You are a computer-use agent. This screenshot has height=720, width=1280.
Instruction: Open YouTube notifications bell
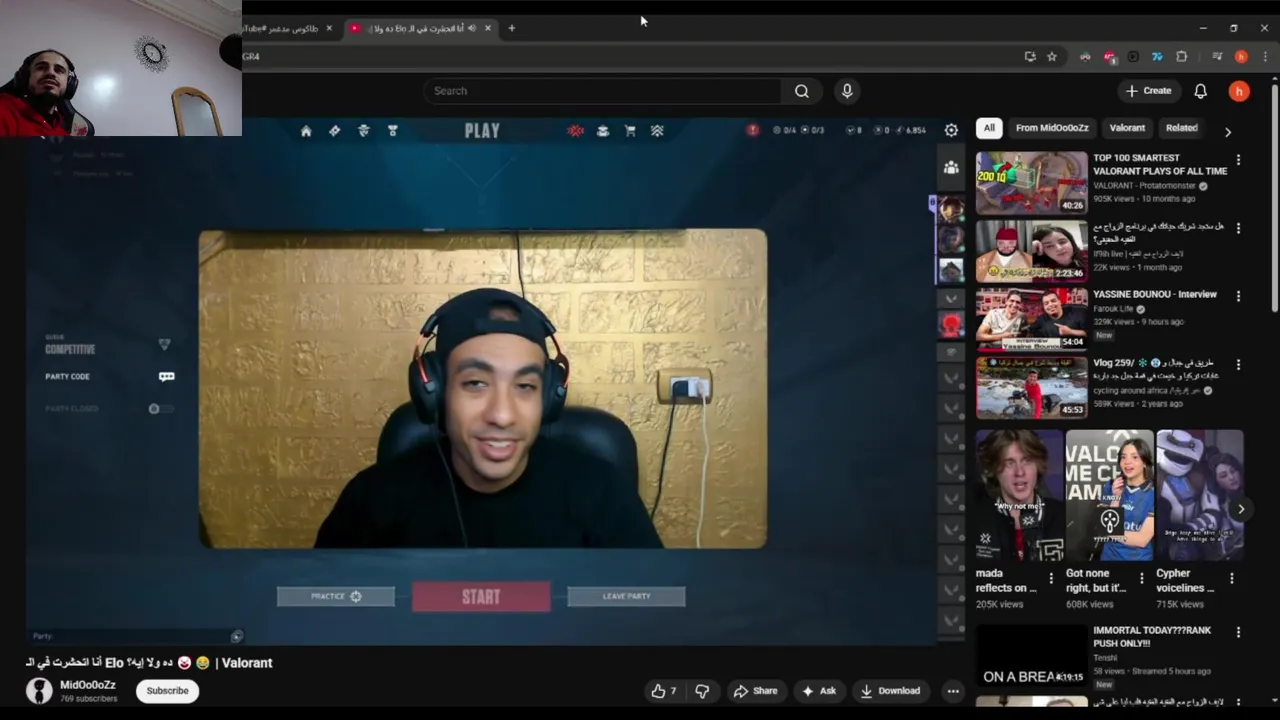1200,91
